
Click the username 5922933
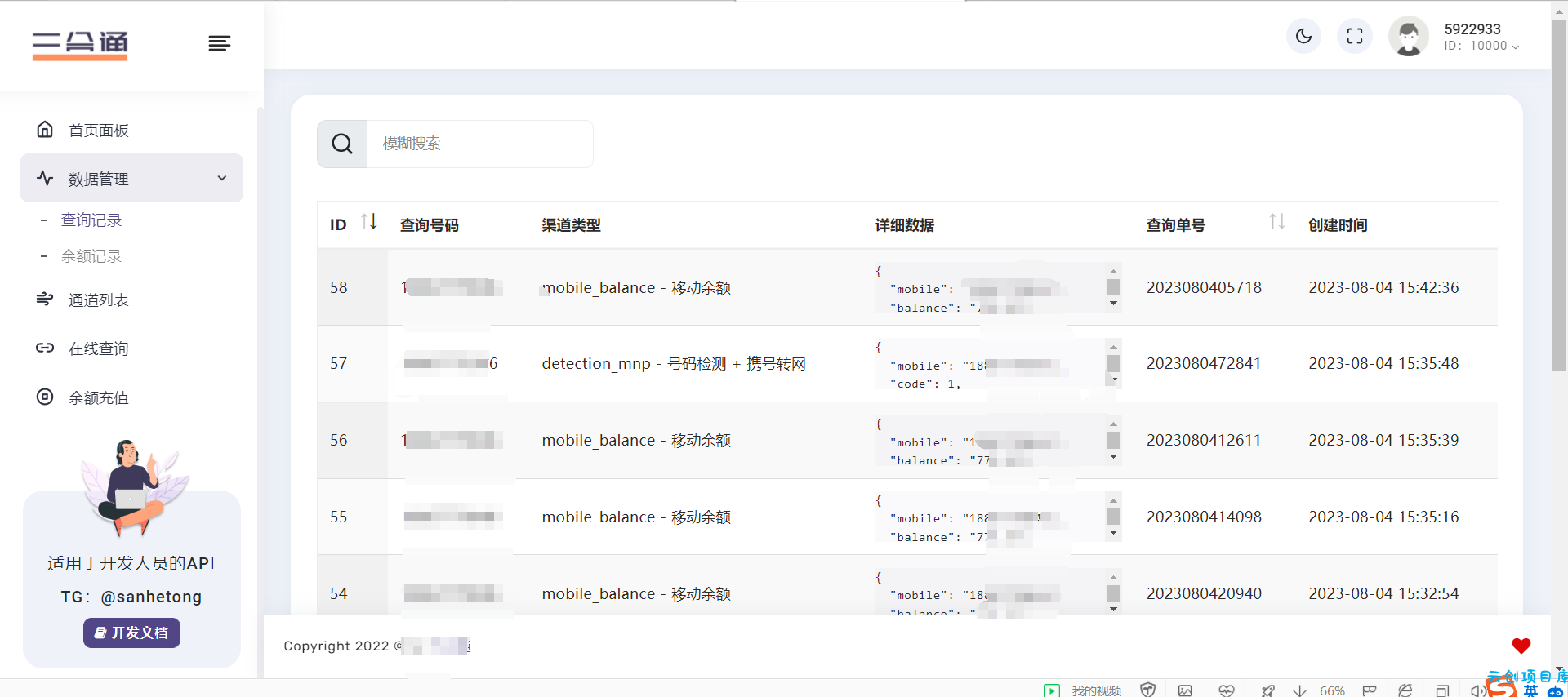tap(1472, 29)
